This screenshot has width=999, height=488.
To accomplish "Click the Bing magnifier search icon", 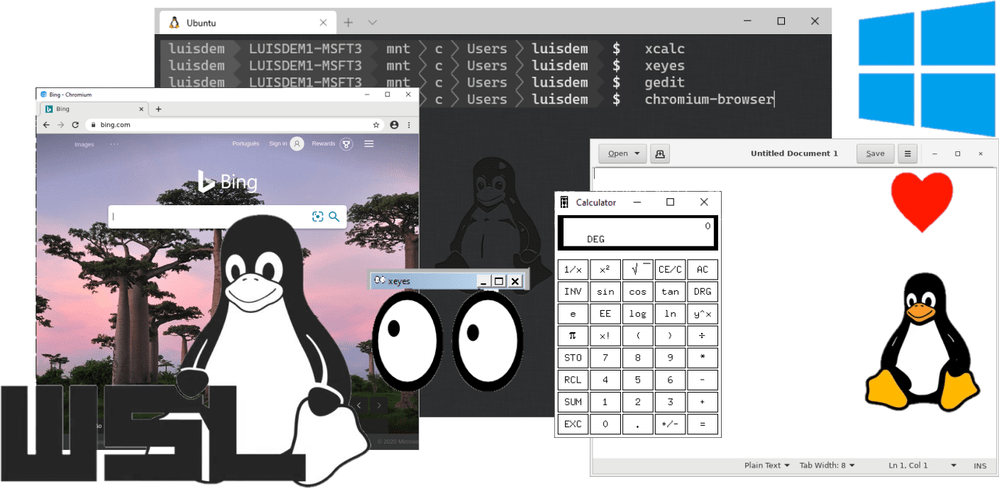I will click(334, 217).
